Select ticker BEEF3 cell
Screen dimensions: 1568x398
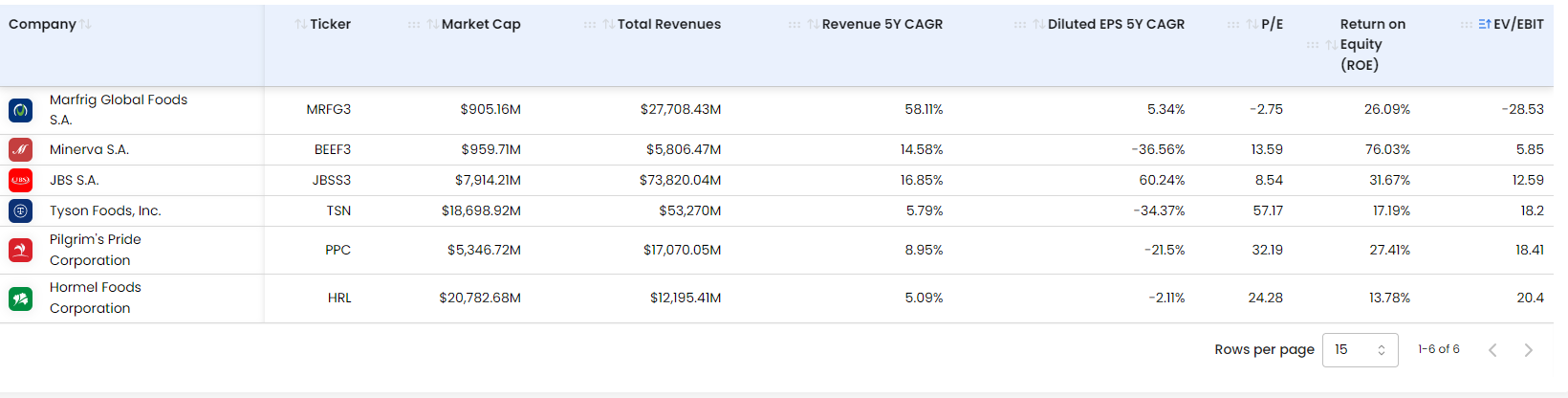point(333,149)
